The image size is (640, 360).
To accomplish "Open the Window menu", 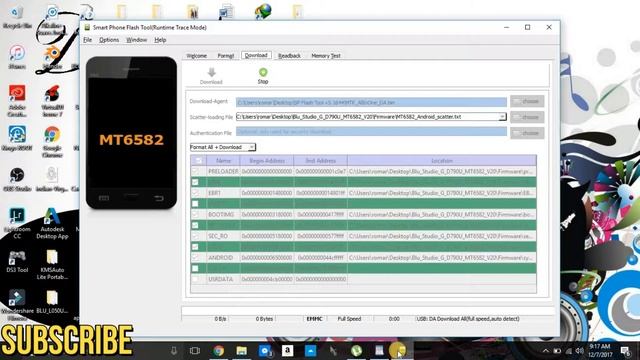I will [136, 40].
